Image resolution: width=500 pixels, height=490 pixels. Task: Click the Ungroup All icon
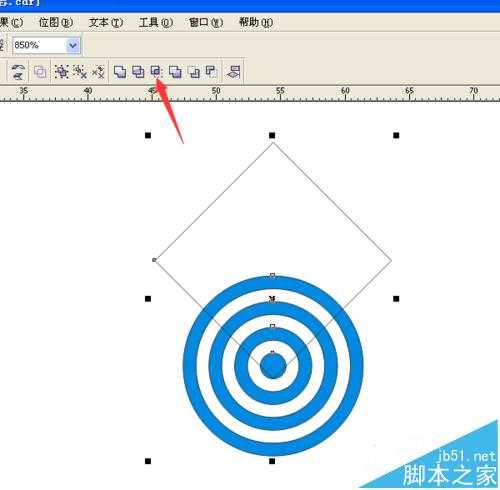[x=98, y=71]
